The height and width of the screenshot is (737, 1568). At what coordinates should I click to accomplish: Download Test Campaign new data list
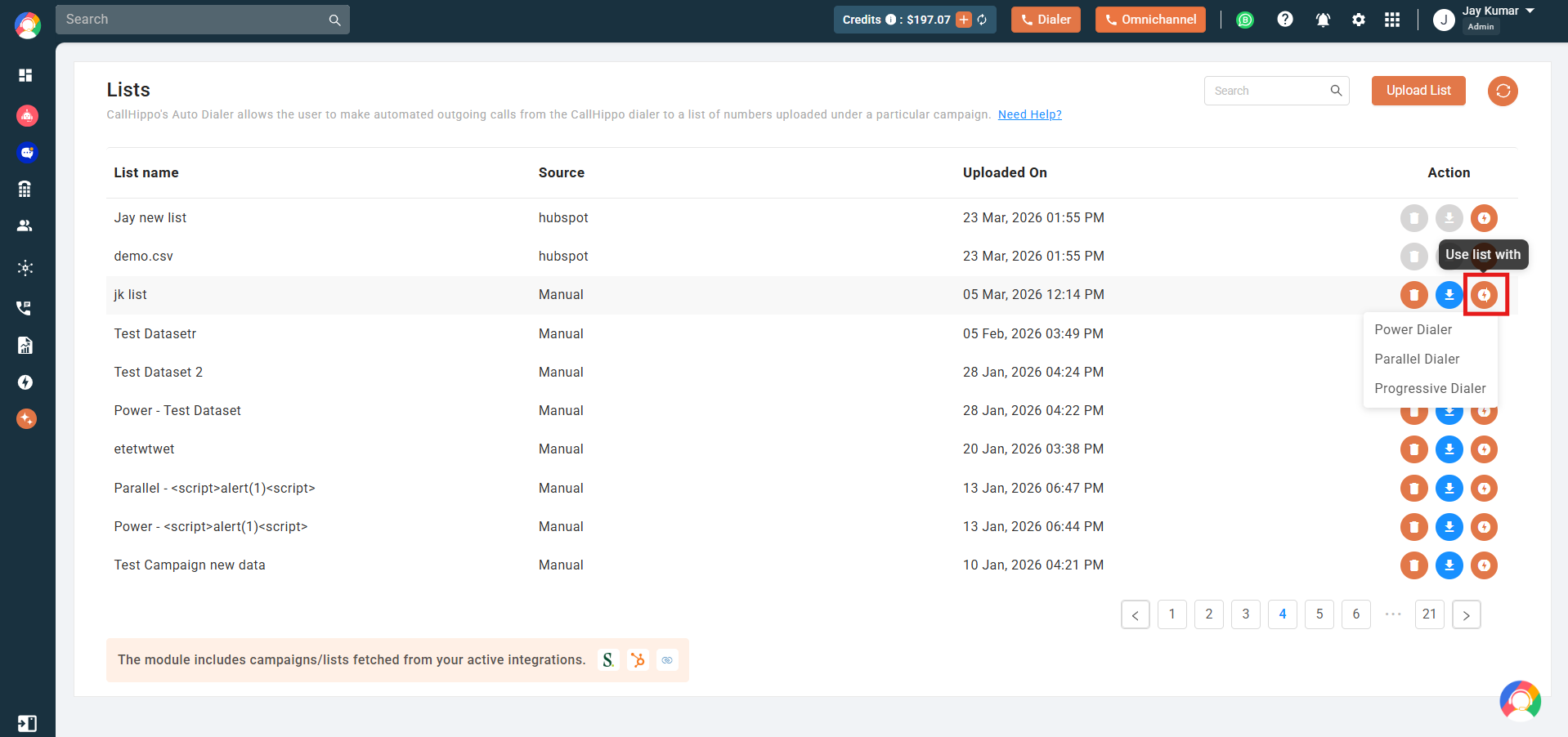tap(1449, 565)
